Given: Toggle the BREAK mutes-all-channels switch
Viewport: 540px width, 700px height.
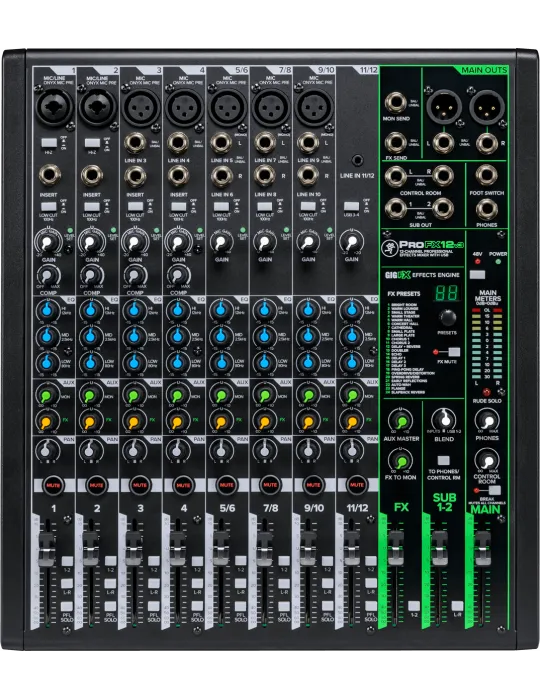Looking at the screenshot, I should [494, 490].
